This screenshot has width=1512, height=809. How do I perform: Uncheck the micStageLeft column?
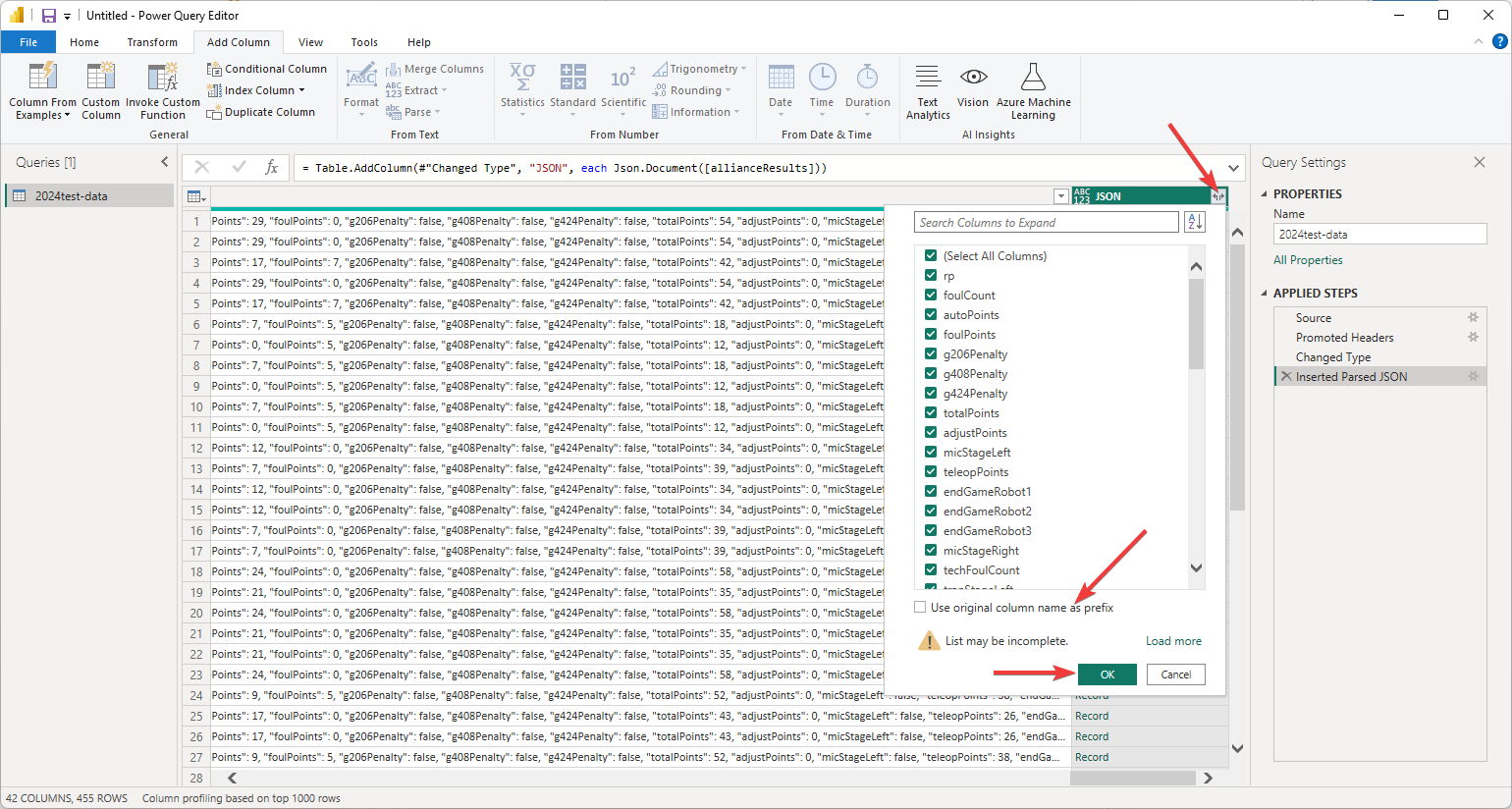tap(931, 452)
